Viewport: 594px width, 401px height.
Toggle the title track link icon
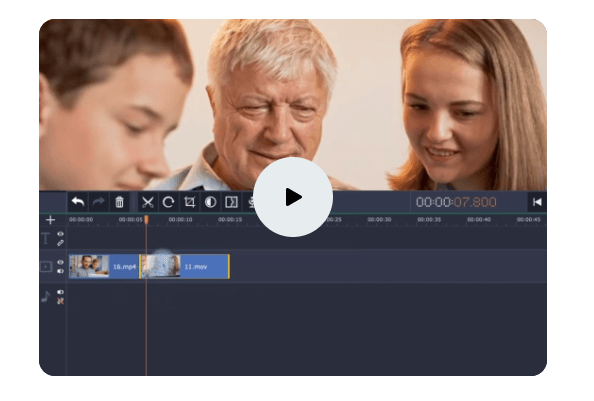tap(60, 243)
